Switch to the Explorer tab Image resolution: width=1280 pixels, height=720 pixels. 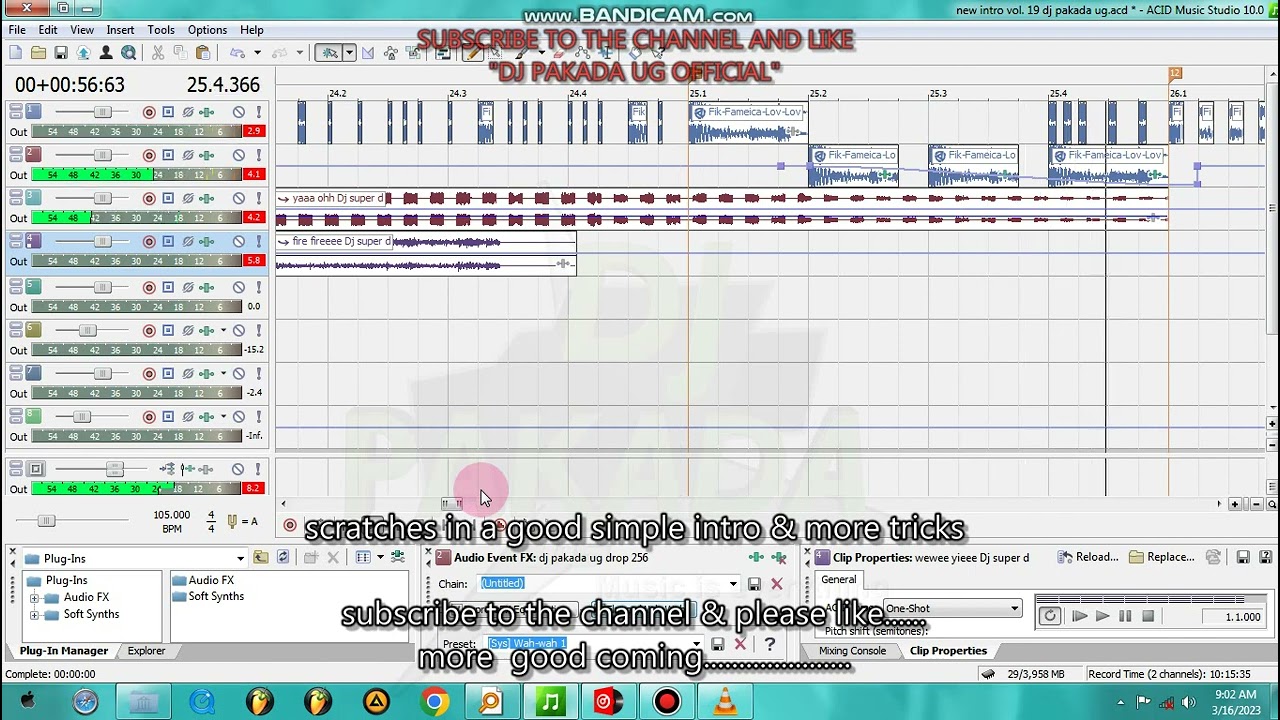point(146,651)
